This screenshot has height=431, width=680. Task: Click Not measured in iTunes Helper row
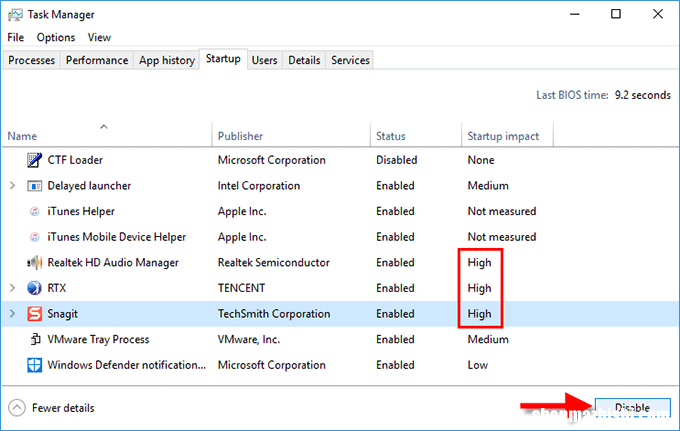coord(502,211)
